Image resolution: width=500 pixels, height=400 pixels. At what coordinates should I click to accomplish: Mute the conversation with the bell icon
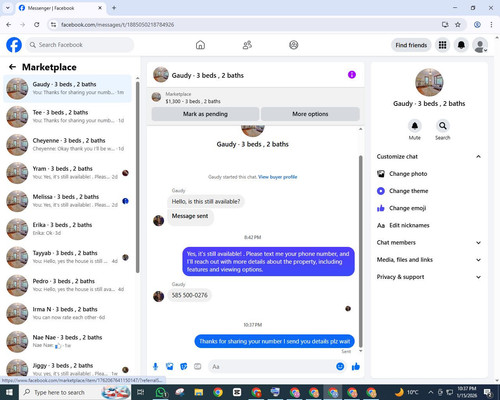pyautogui.click(x=415, y=126)
